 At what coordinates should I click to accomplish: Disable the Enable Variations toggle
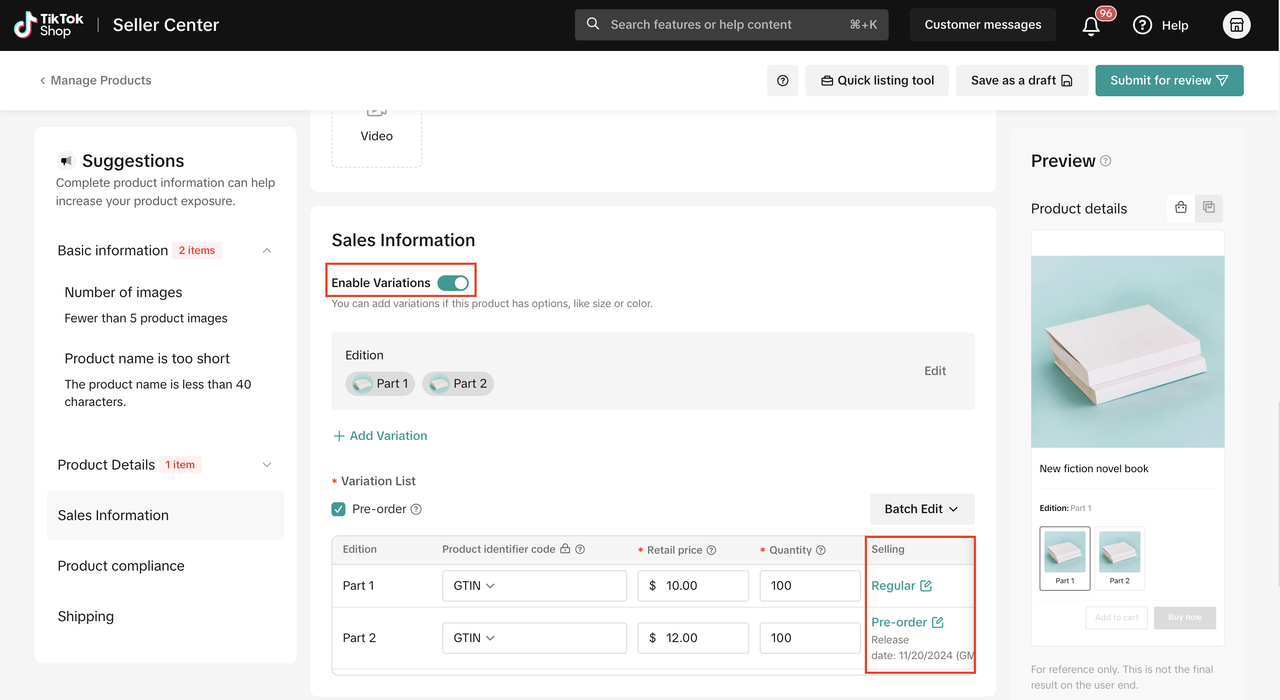(x=453, y=283)
